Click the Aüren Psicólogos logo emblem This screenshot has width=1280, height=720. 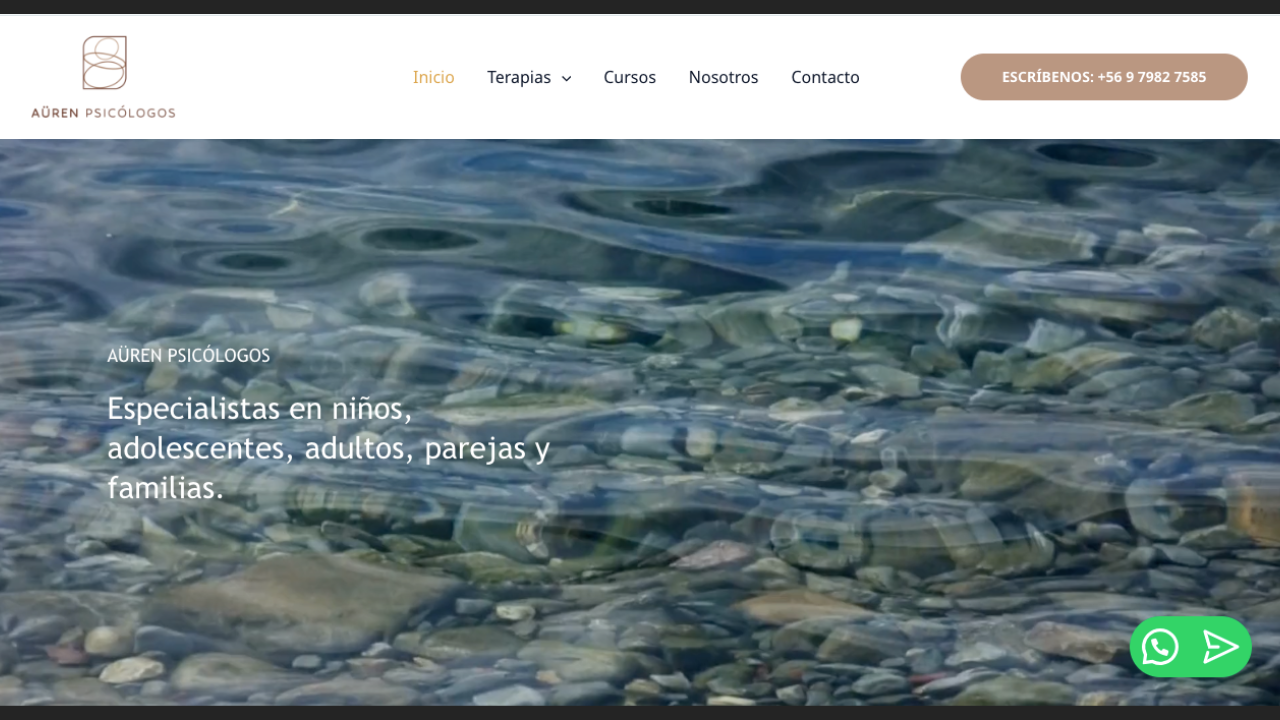[x=104, y=63]
